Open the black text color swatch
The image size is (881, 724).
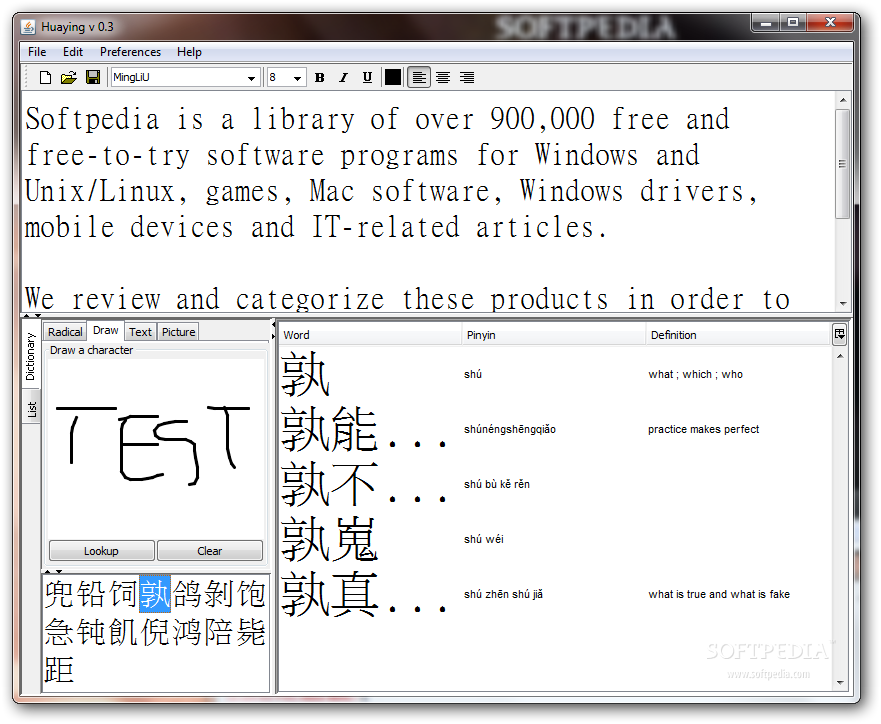tap(393, 78)
